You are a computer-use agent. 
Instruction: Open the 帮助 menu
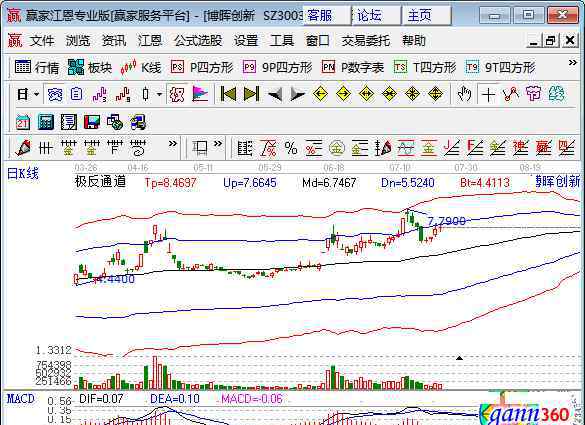(414, 41)
